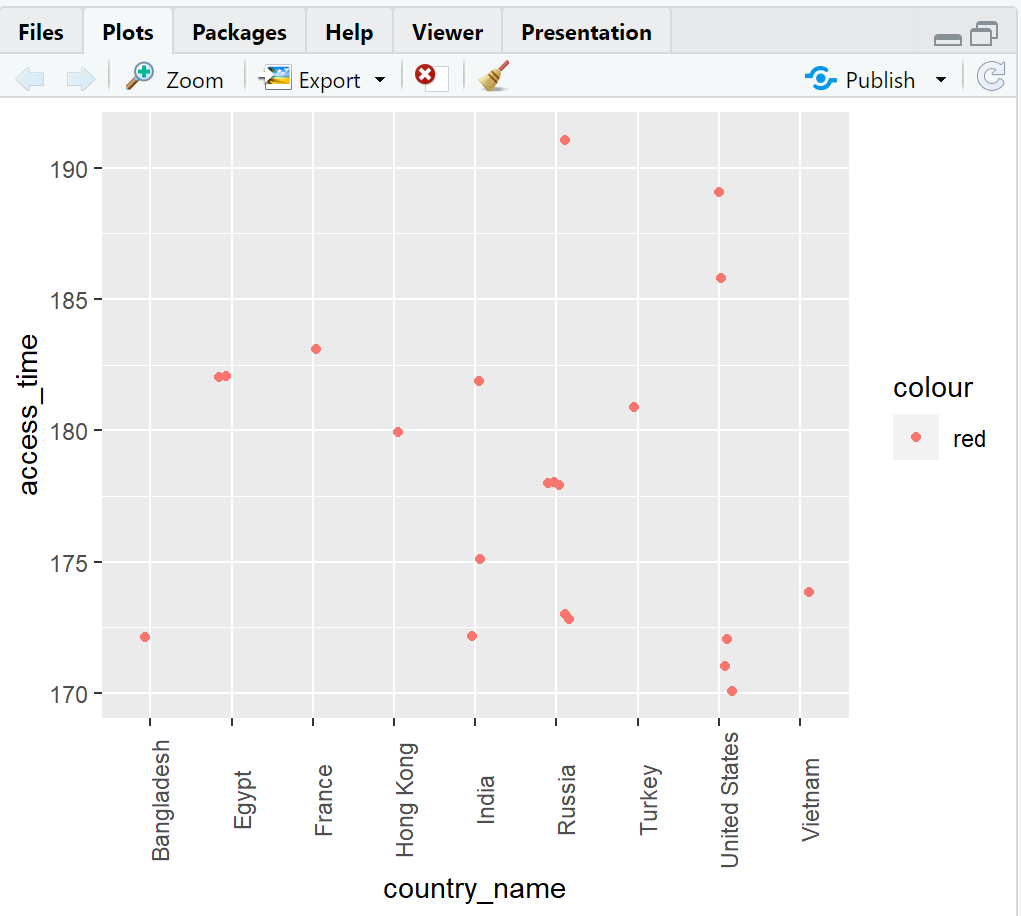This screenshot has width=1021, height=916.
Task: Go to the previous plot arrow
Action: pyautogui.click(x=30, y=79)
